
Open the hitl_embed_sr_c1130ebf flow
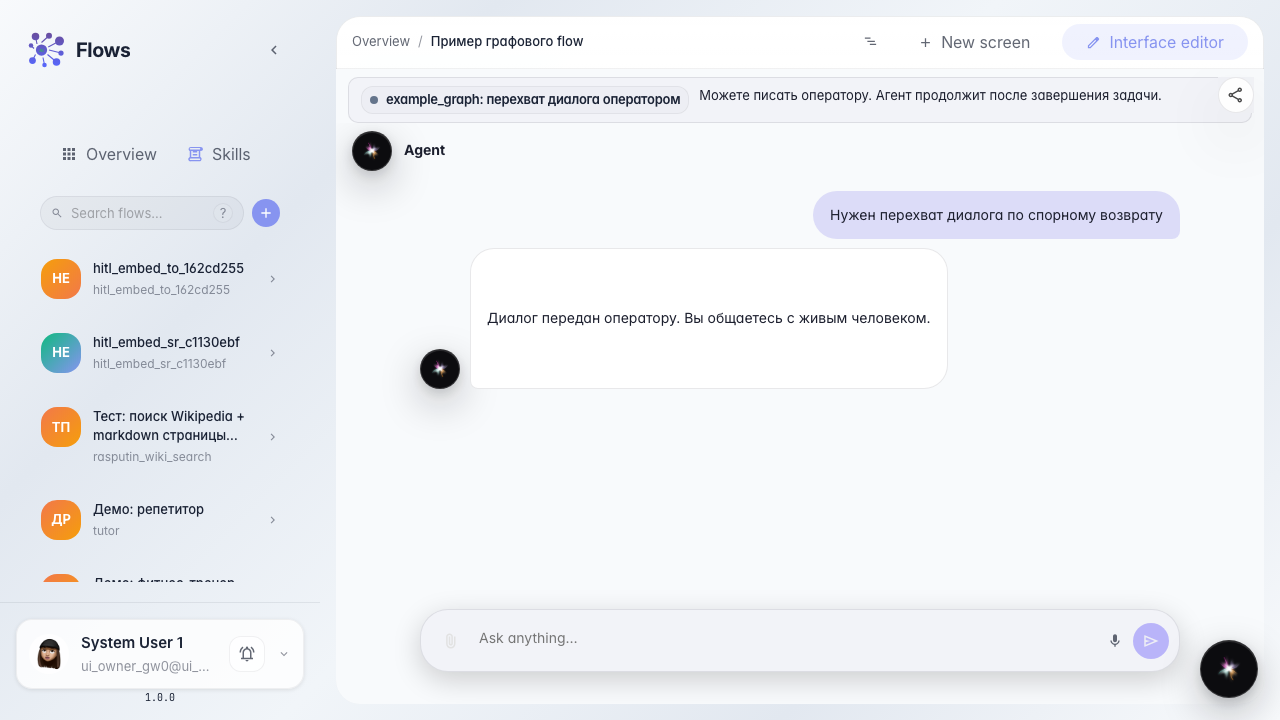point(160,353)
